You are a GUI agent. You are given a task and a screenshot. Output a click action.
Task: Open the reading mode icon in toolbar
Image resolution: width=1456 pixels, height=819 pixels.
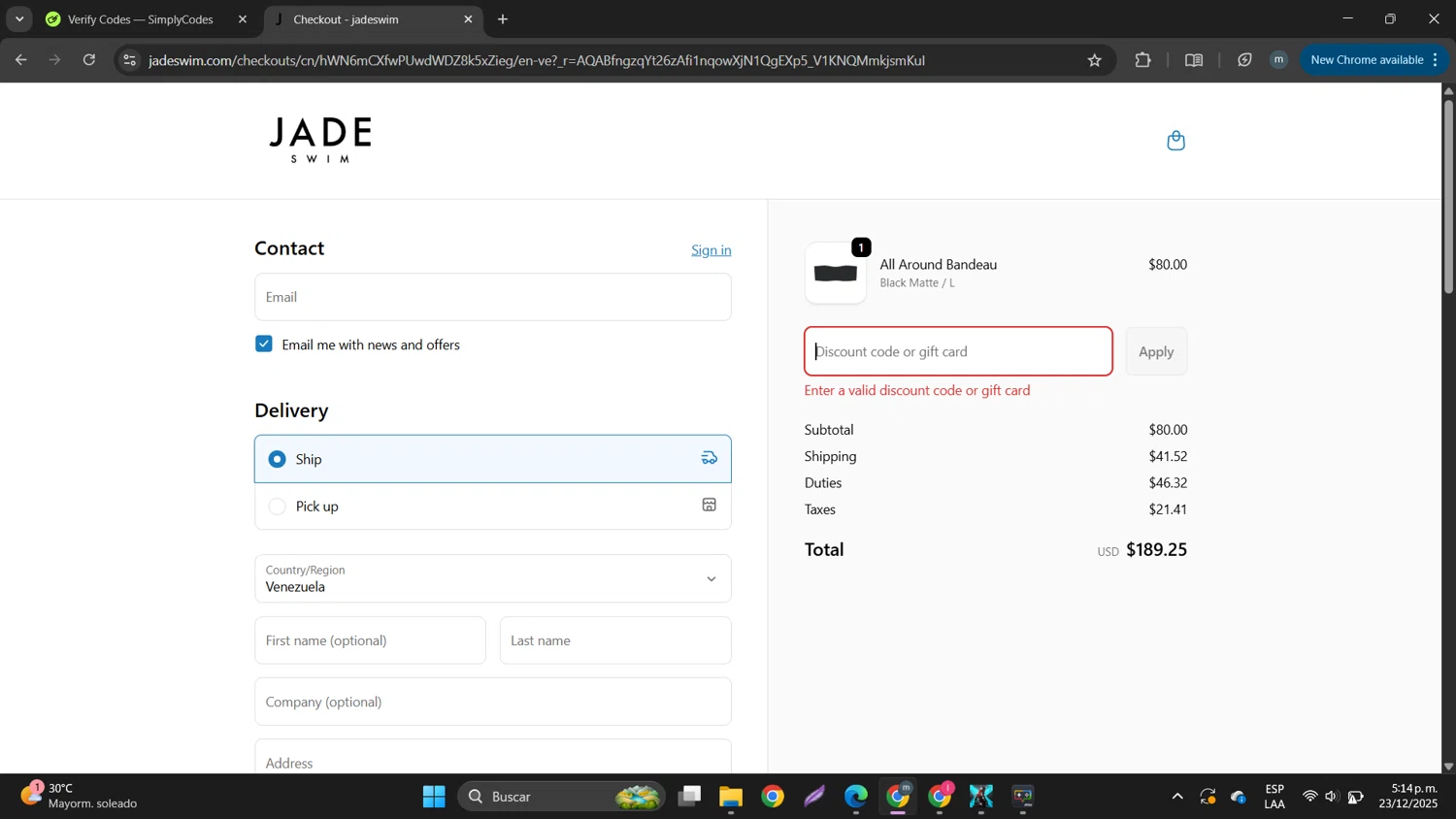[x=1194, y=60]
